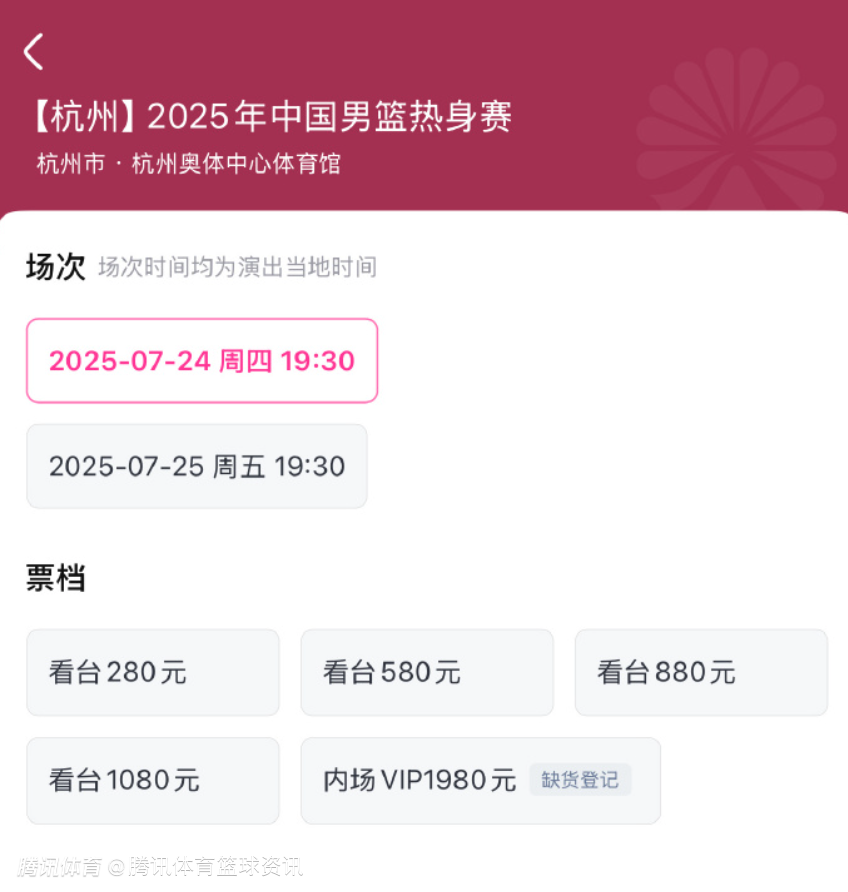
Task: Click the 票档 section heading
Action: tap(56, 578)
